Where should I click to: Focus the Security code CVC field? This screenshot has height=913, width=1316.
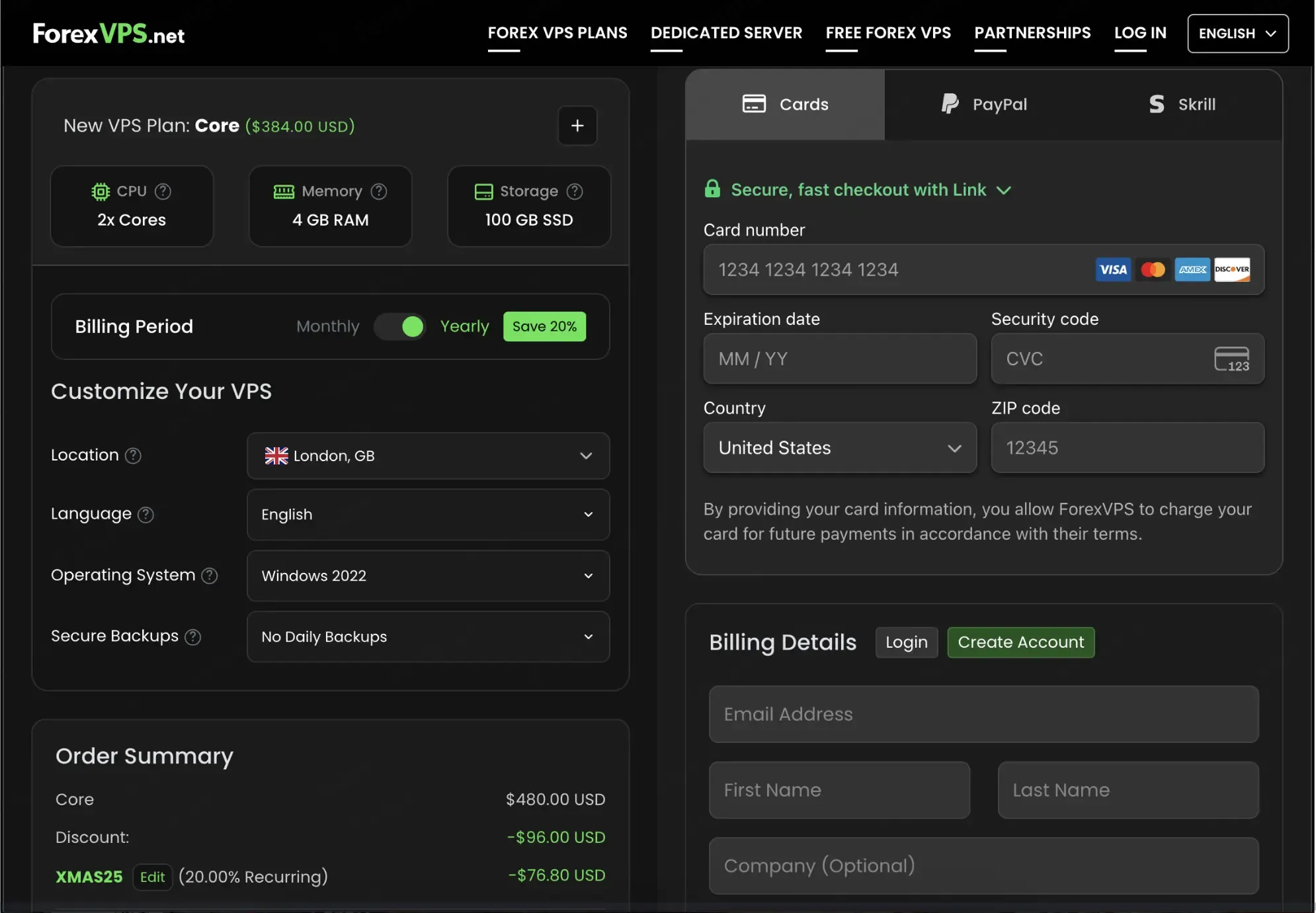(1128, 359)
